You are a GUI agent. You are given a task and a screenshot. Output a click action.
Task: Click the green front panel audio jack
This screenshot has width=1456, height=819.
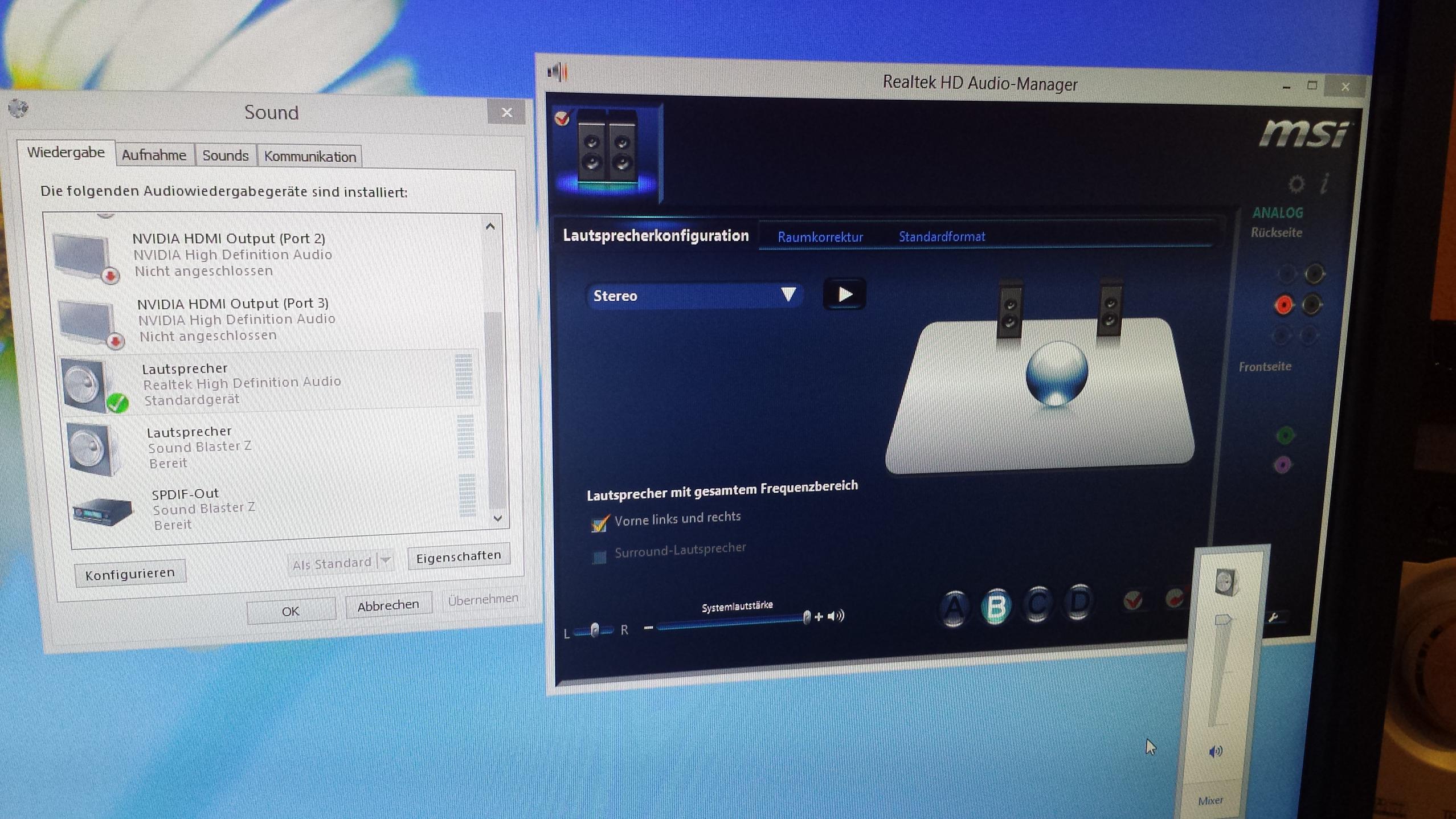[1285, 436]
